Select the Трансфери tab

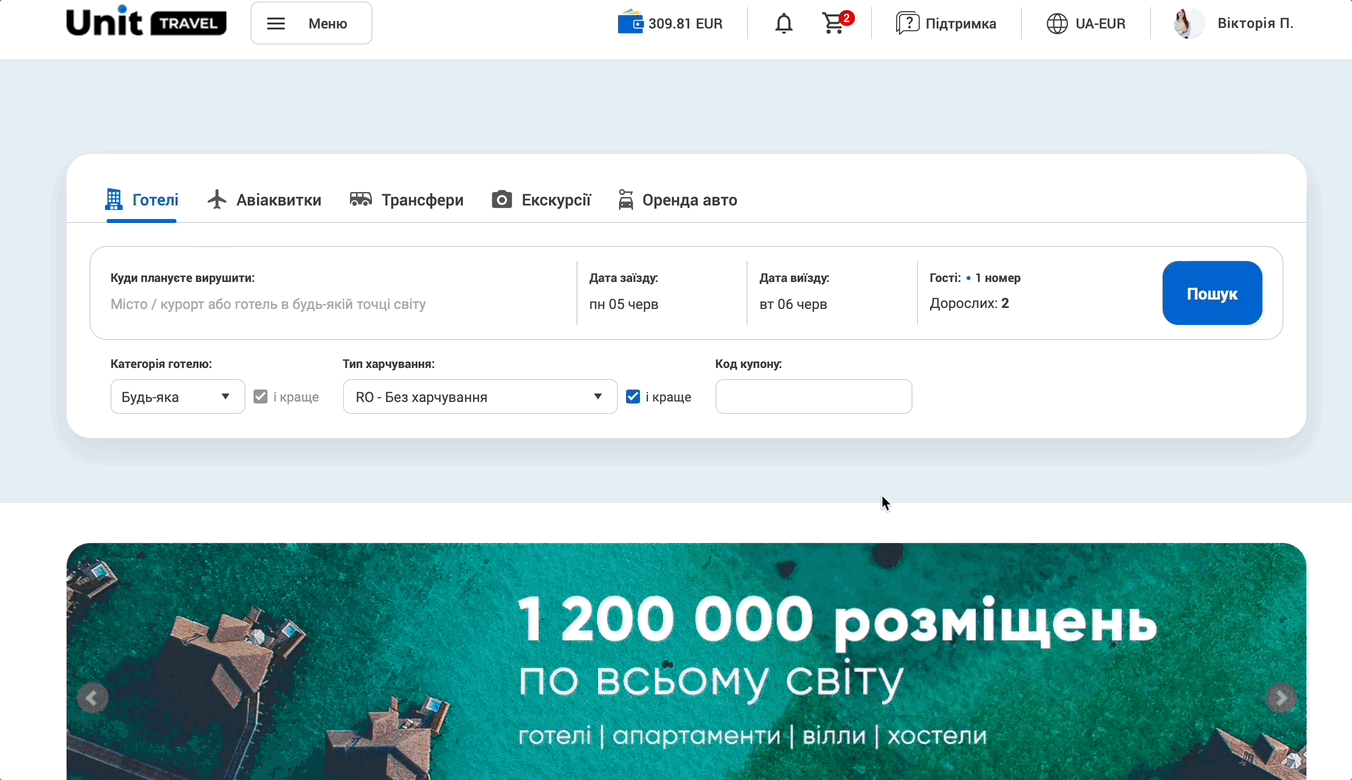(407, 200)
